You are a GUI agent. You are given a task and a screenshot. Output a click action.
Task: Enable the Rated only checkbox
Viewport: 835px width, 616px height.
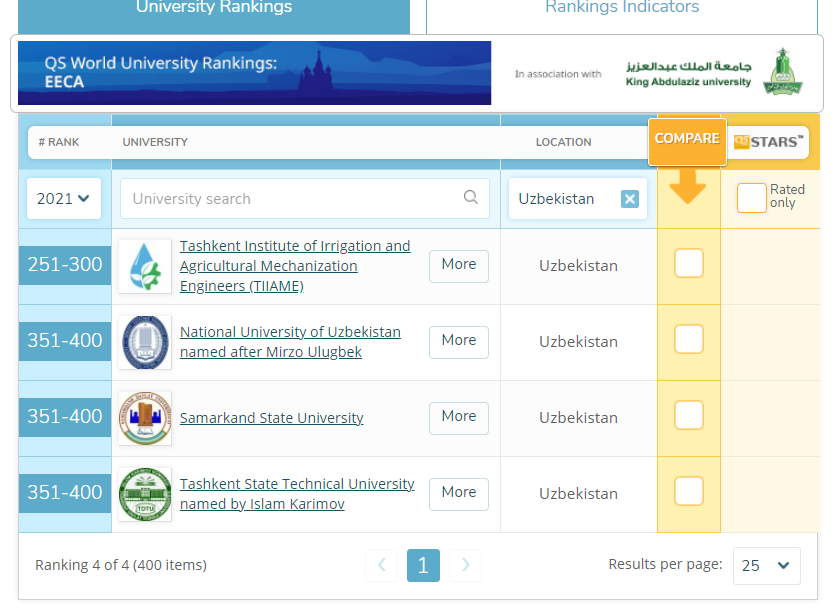coord(751,198)
